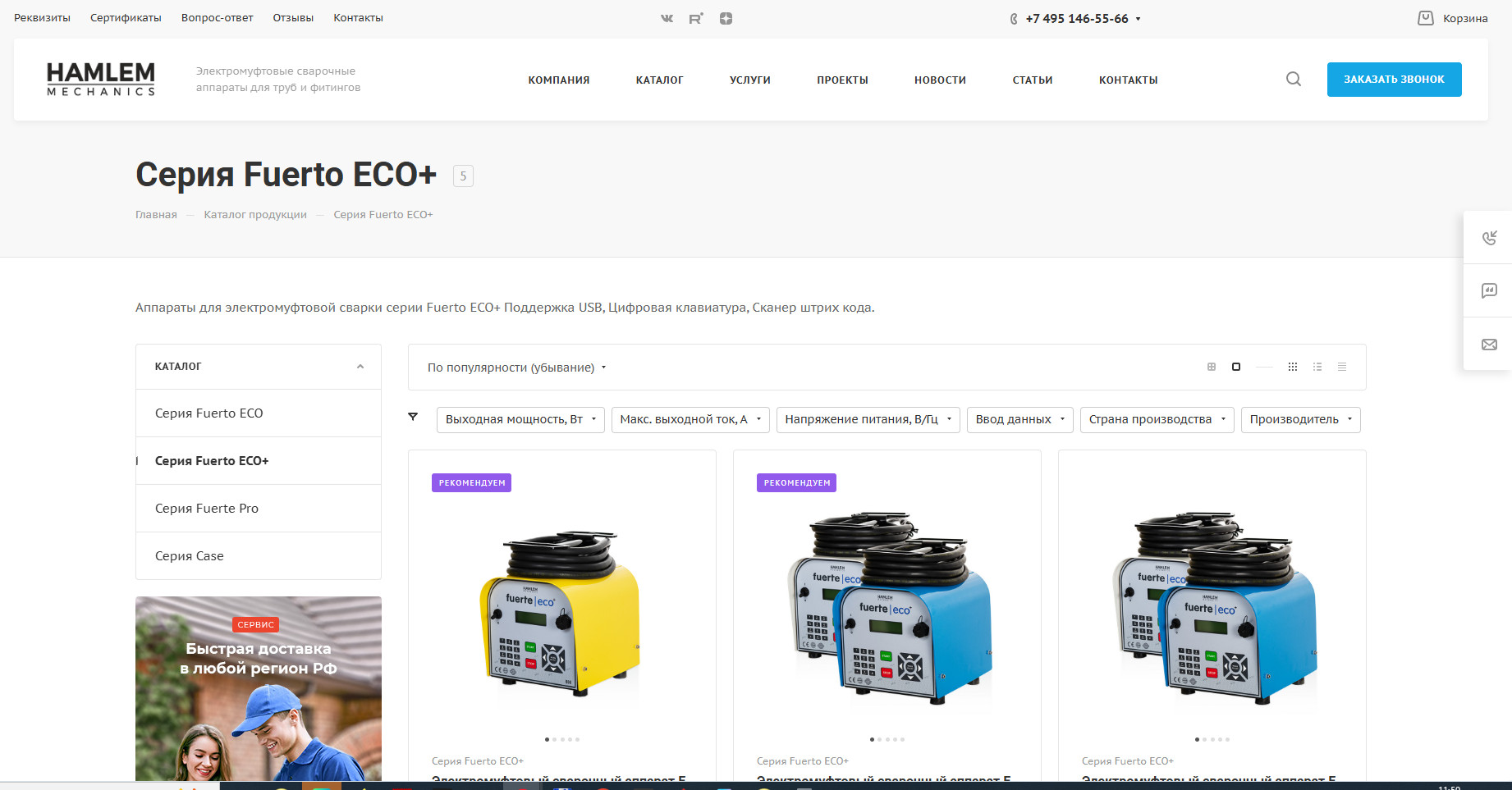Open the Корзина shopping cart icon
Screen dimensions: 1512x790
(x=1426, y=18)
